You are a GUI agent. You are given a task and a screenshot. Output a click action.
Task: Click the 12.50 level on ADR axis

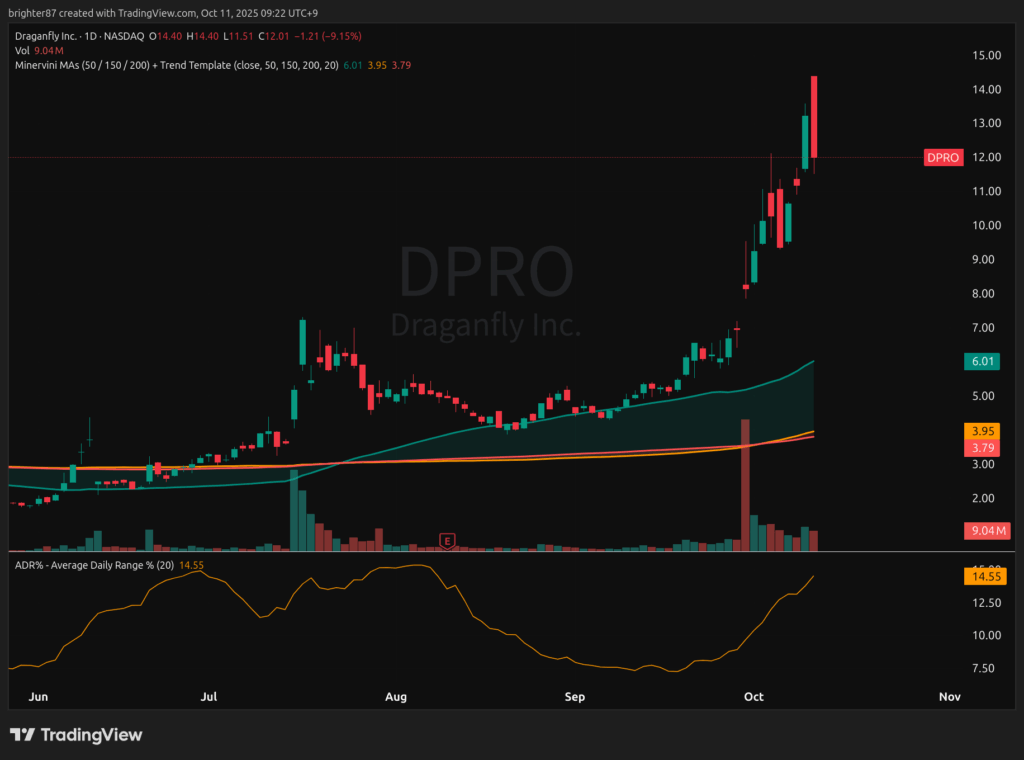(987, 603)
